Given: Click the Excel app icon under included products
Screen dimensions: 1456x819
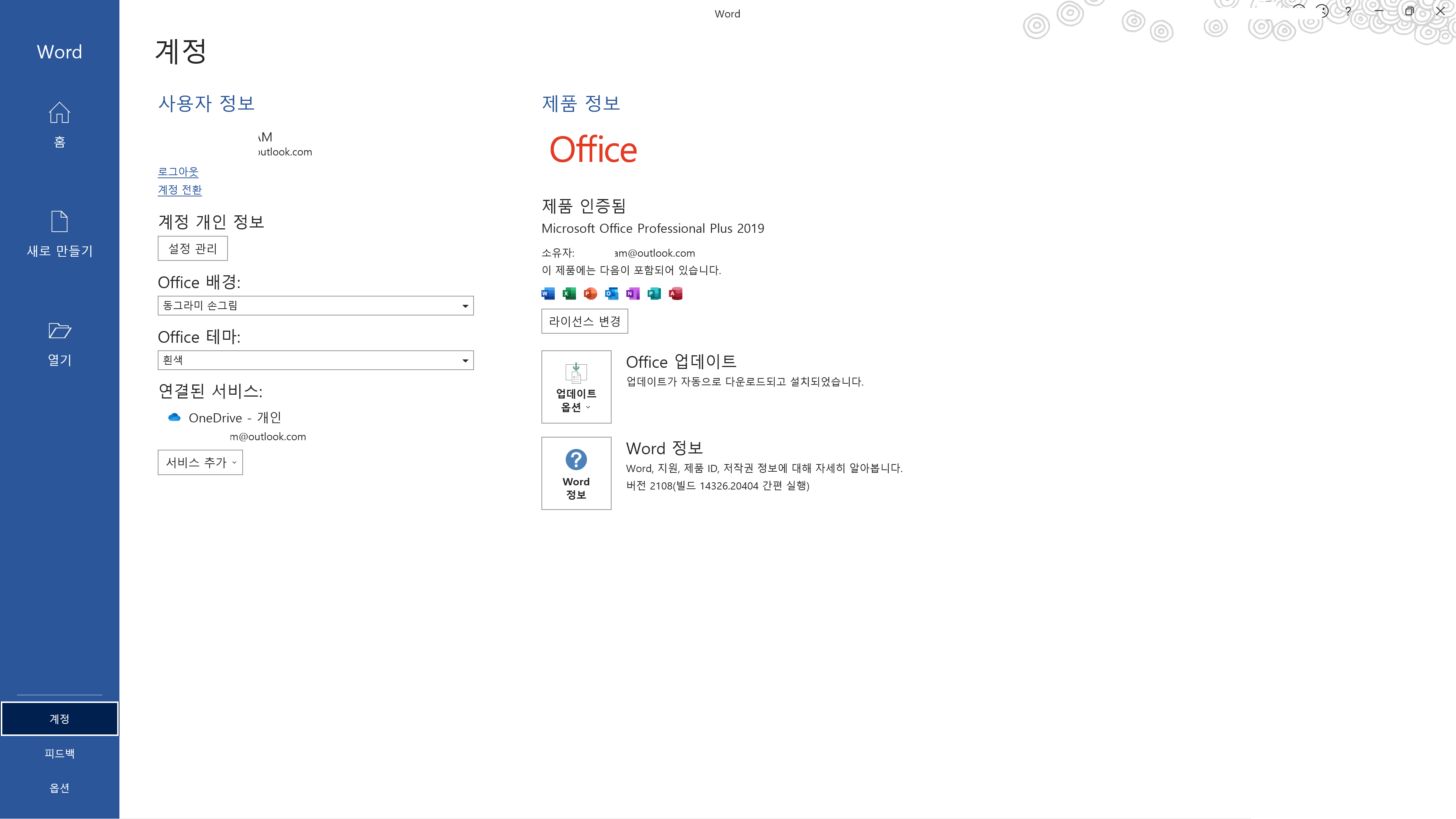Looking at the screenshot, I should coord(569,293).
